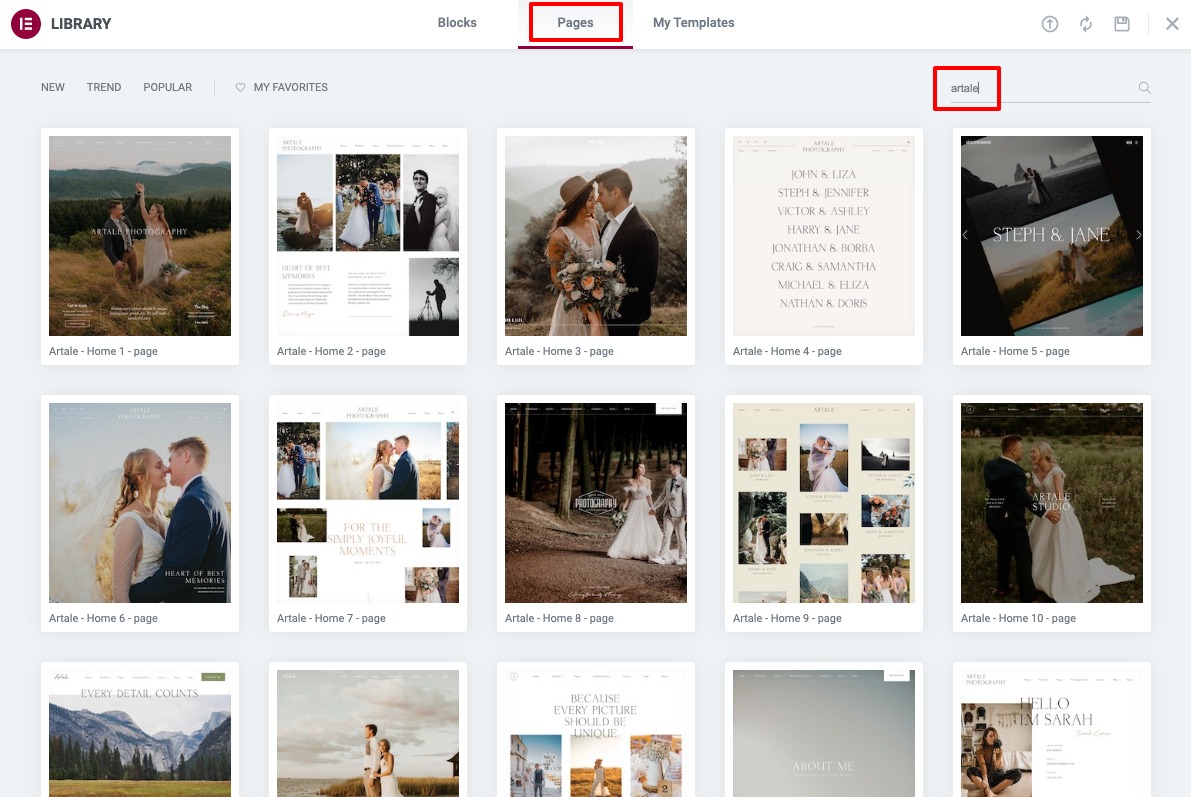The height and width of the screenshot is (797, 1191).
Task: Open the Artale - Home 5 slider template
Action: click(1051, 235)
